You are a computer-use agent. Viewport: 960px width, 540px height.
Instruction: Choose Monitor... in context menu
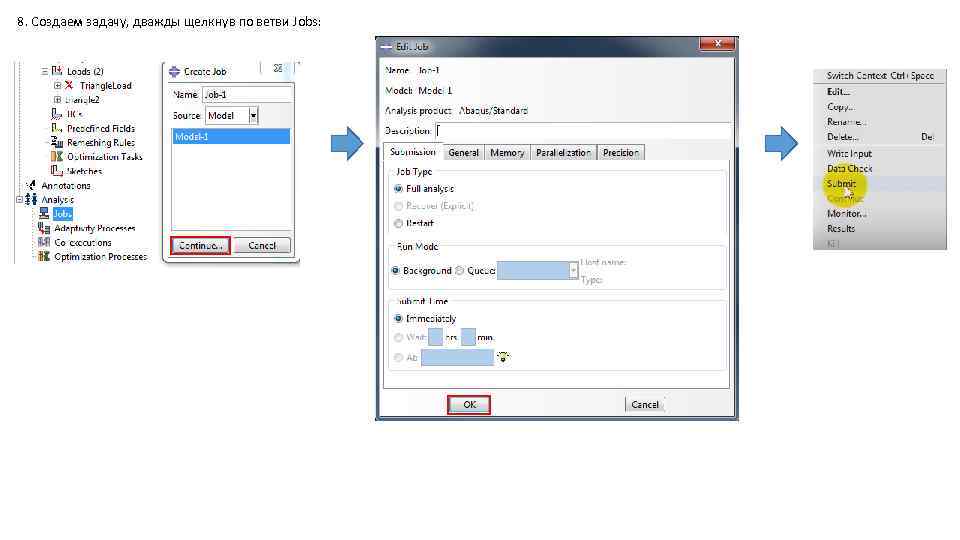tap(880, 213)
